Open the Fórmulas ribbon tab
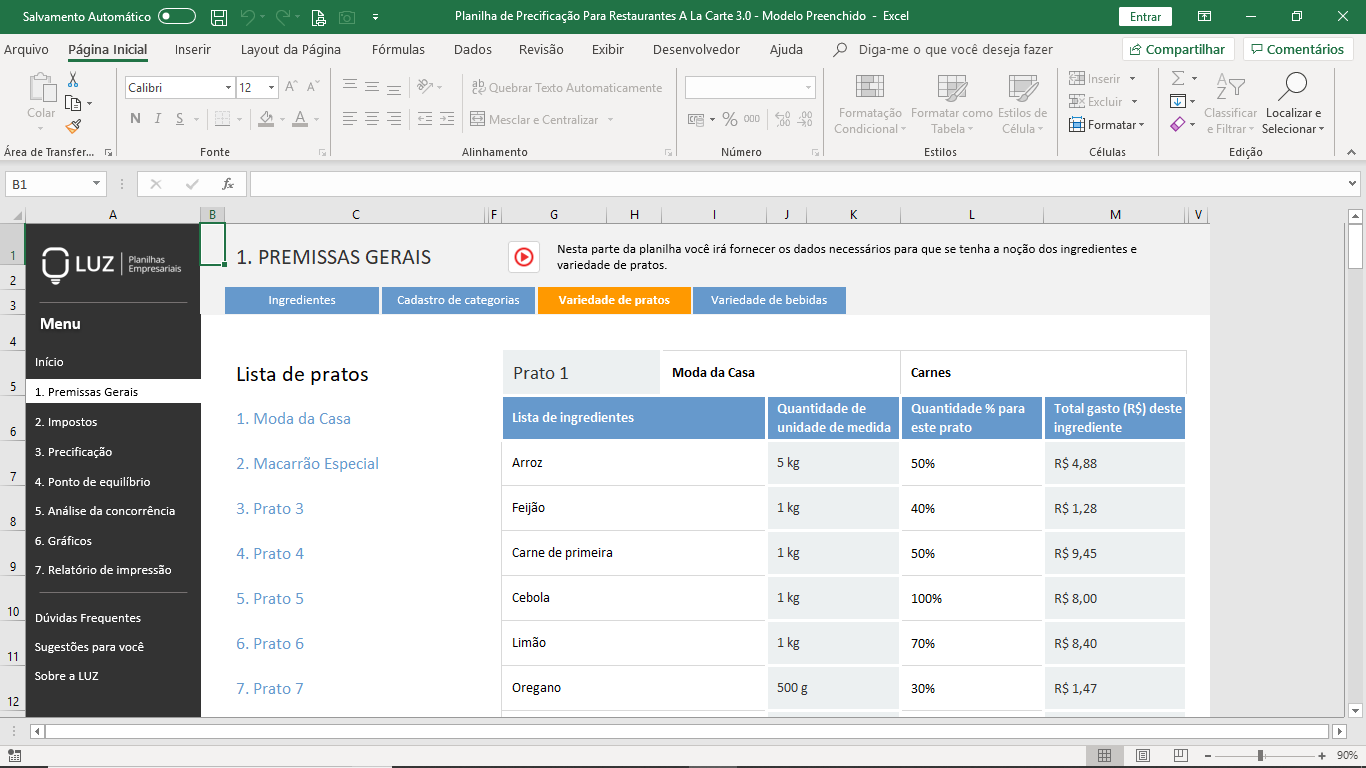The width and height of the screenshot is (1366, 768). tap(398, 49)
